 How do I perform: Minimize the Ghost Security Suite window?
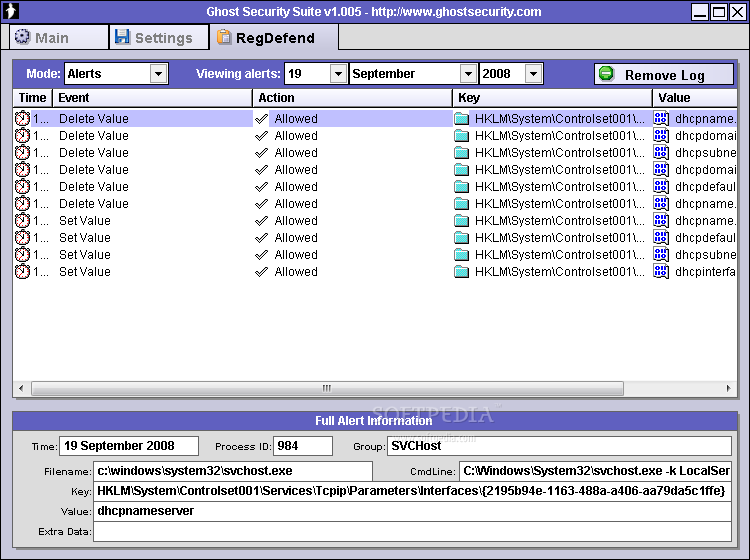click(700, 11)
